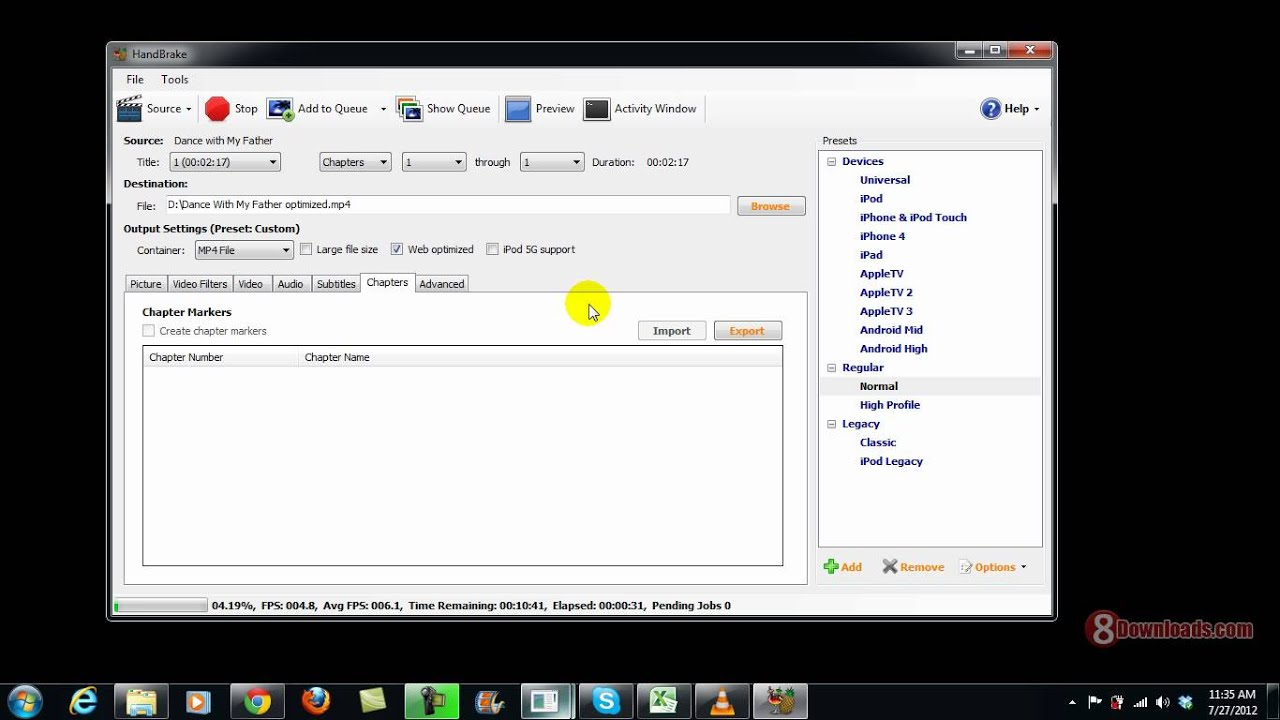Viewport: 1280px width, 720px height.
Task: Open the File menu
Action: tap(135, 79)
